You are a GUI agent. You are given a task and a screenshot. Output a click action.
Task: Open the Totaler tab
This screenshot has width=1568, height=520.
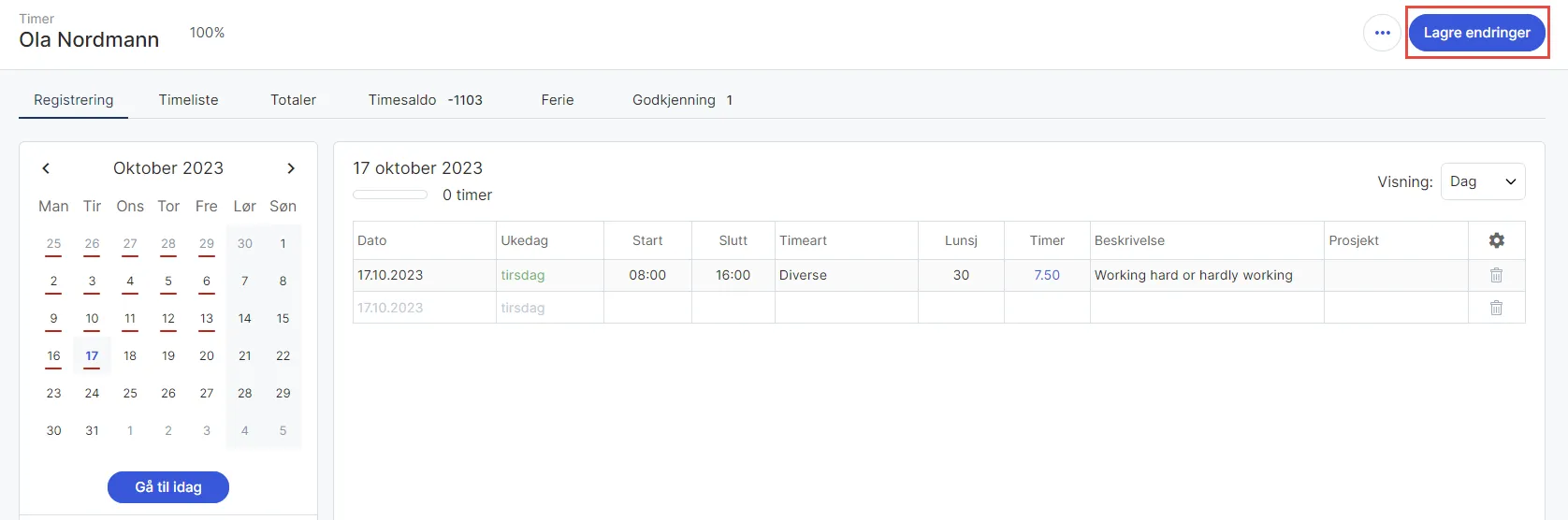293,100
